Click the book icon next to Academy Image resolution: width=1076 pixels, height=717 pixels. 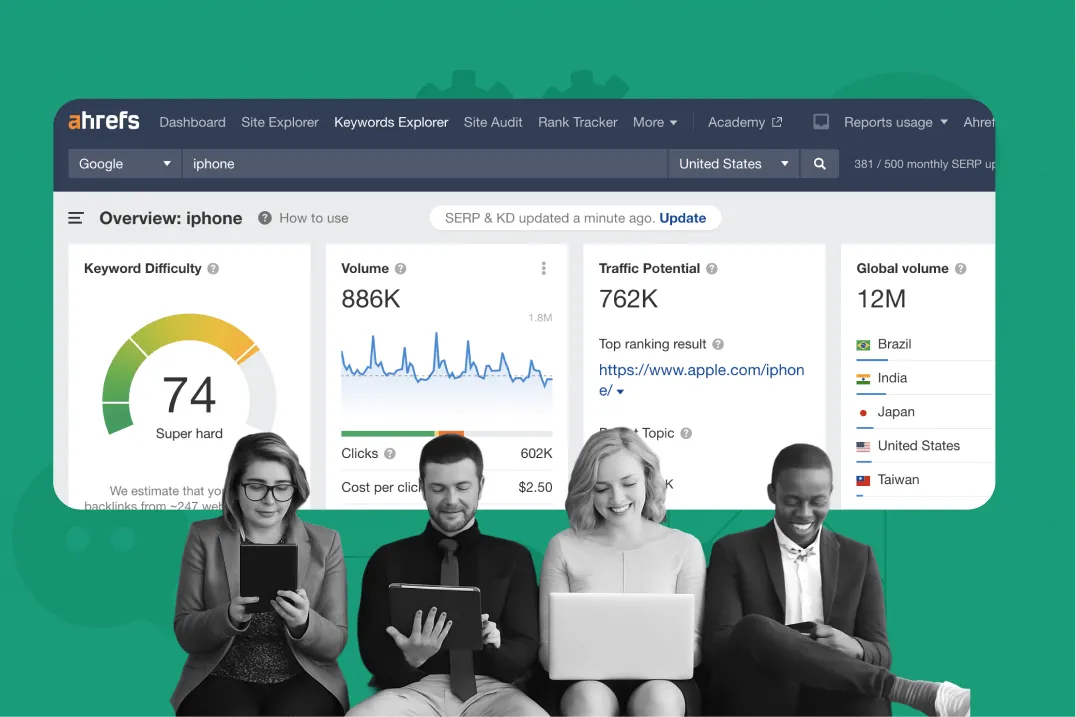pyautogui.click(x=820, y=121)
